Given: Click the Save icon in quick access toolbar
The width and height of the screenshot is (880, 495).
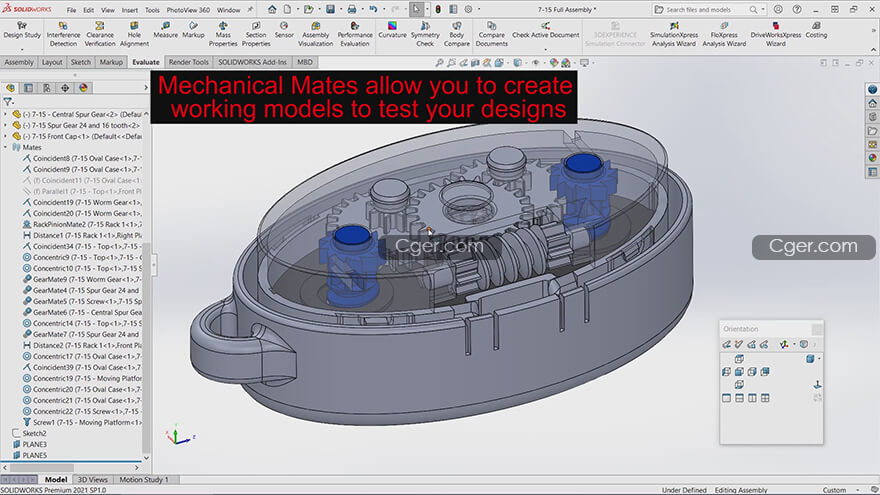Looking at the screenshot, I should (331, 10).
